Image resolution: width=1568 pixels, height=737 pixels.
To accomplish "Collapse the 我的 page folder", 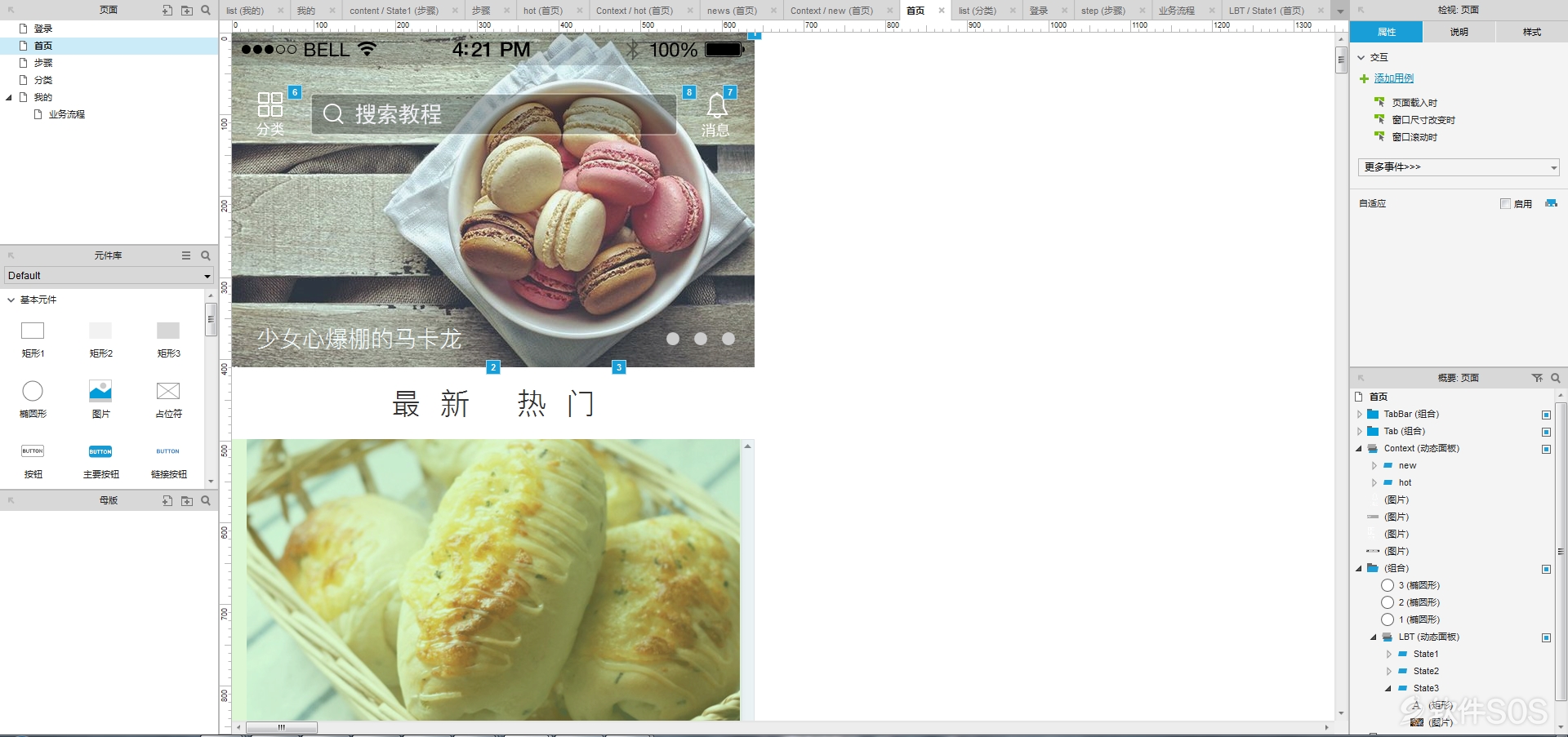I will [9, 97].
